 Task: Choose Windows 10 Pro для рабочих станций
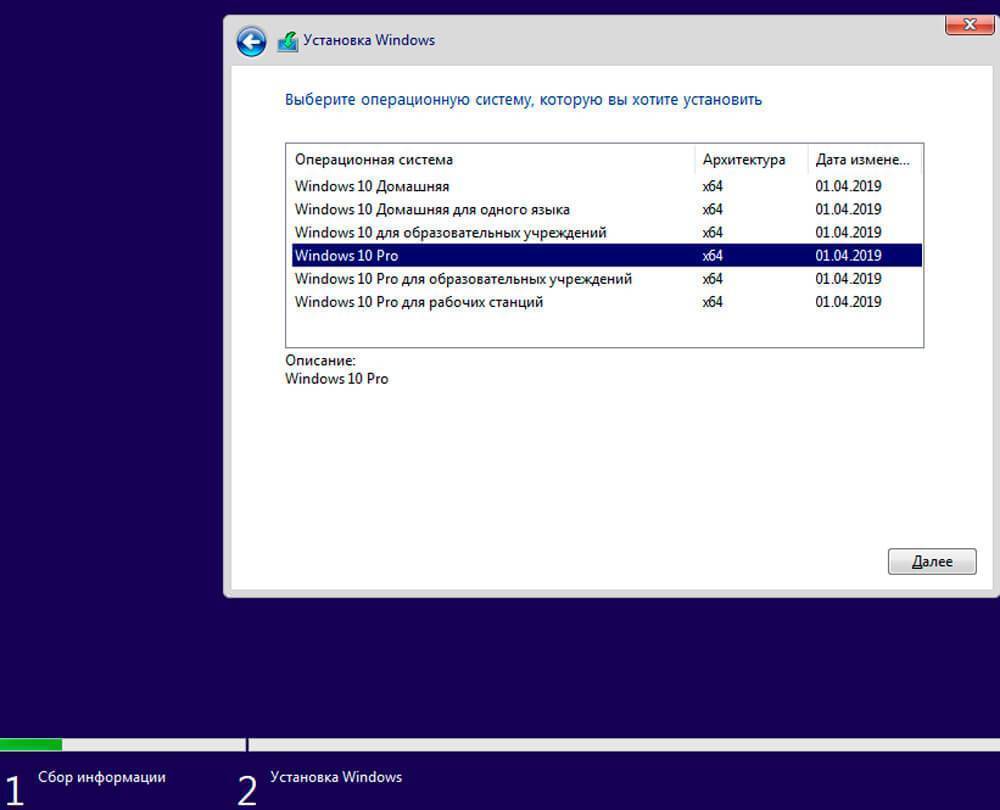coord(419,302)
